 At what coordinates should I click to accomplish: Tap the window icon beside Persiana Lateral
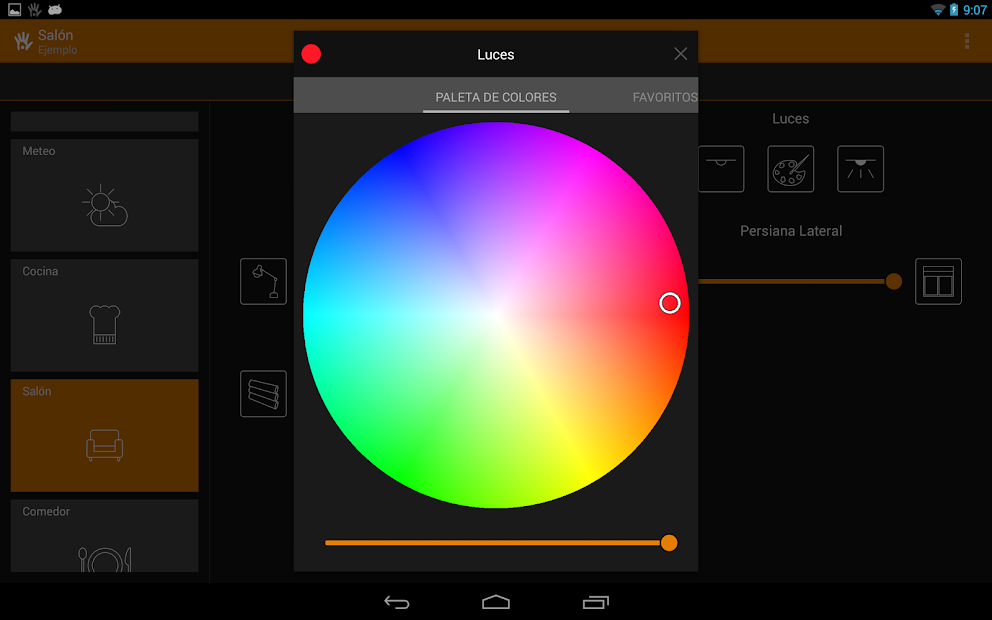[938, 281]
